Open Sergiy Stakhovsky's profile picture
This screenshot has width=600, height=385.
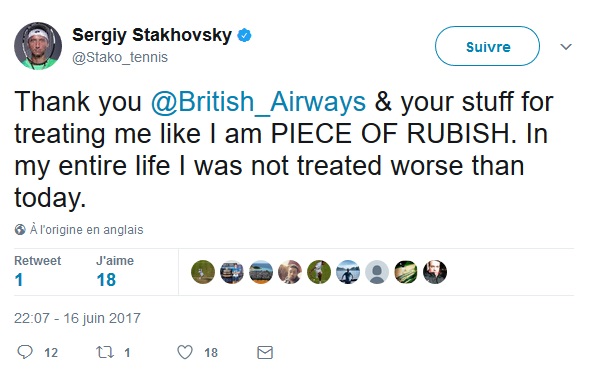click(x=38, y=46)
